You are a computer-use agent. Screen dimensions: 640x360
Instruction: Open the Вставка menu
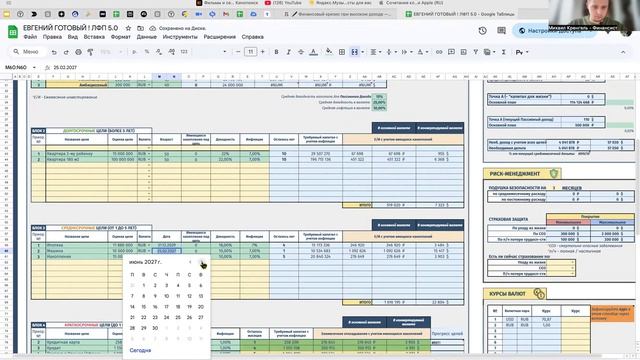point(94,37)
